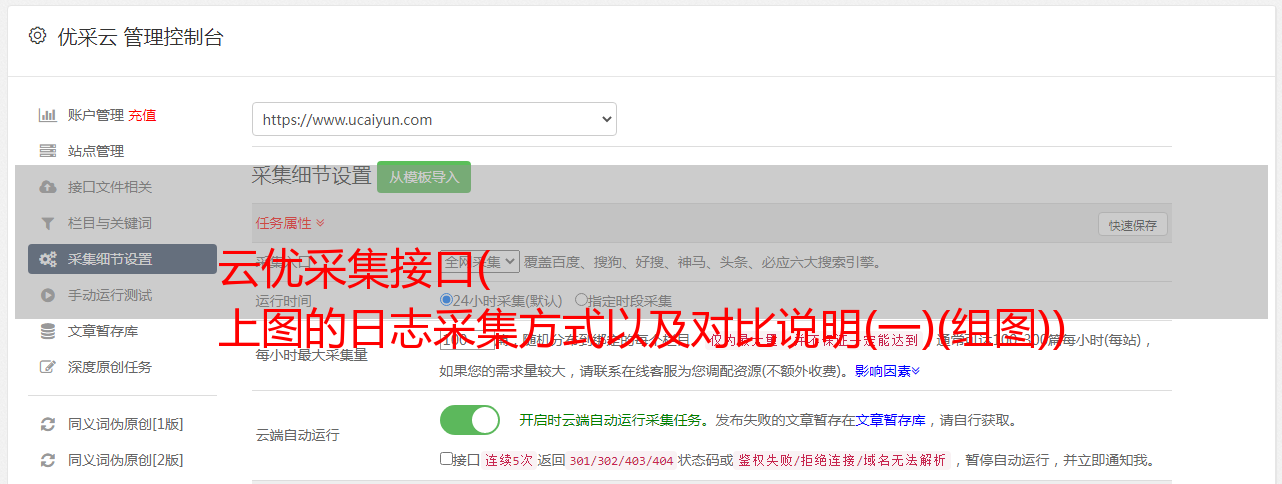Viewport: 1282px width, 484px height.
Task: Select the 24小时采集(默认) radio button
Action: pyautogui.click(x=447, y=300)
